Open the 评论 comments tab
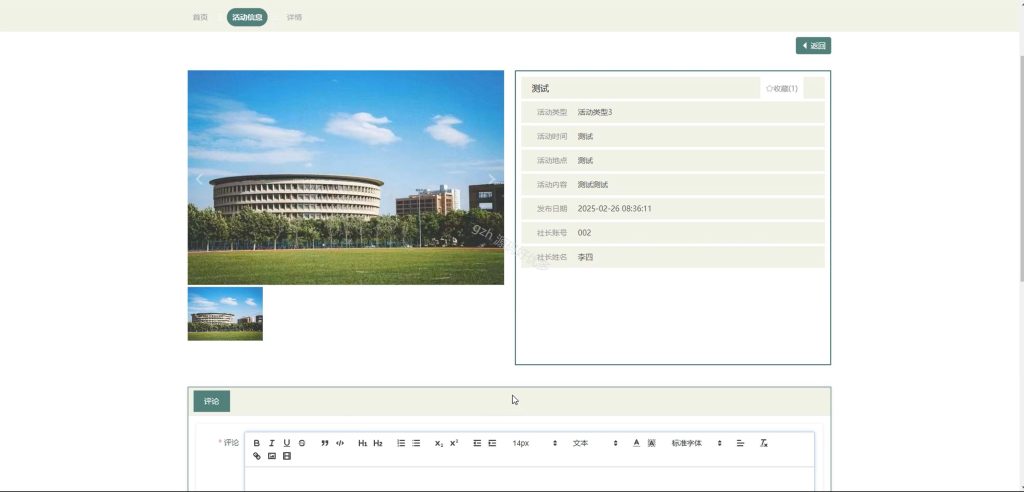Viewport: 1024px width, 492px height. (212, 401)
